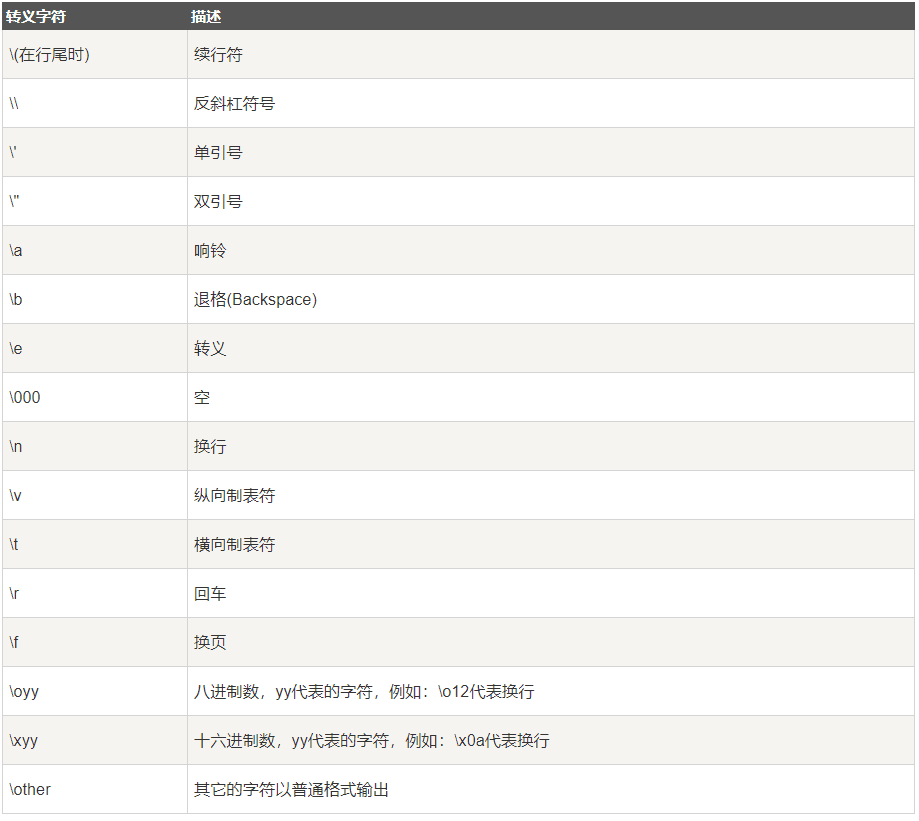
Task: Select the \v escape cell
Action: click(94, 495)
